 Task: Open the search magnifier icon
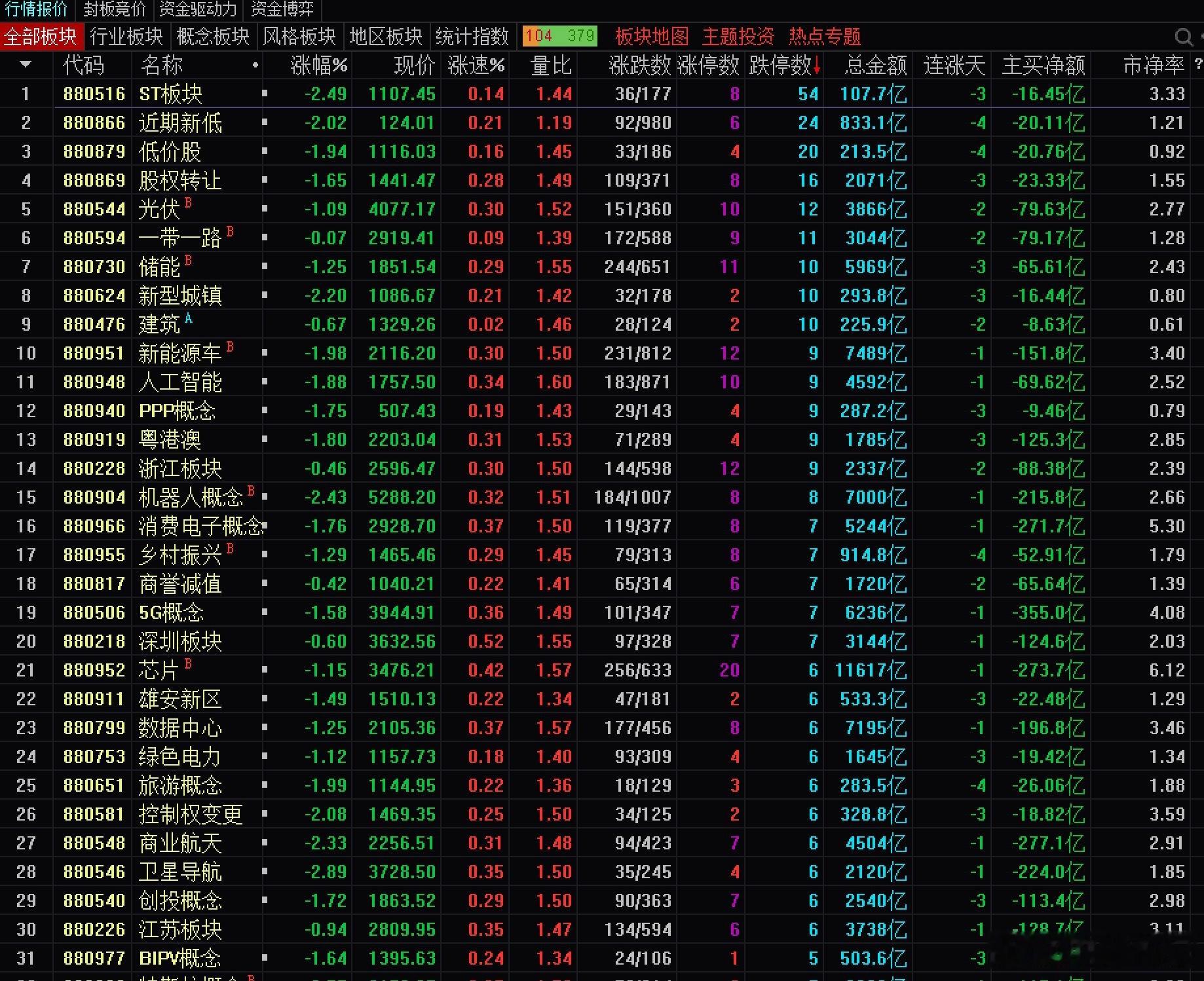1183,37
